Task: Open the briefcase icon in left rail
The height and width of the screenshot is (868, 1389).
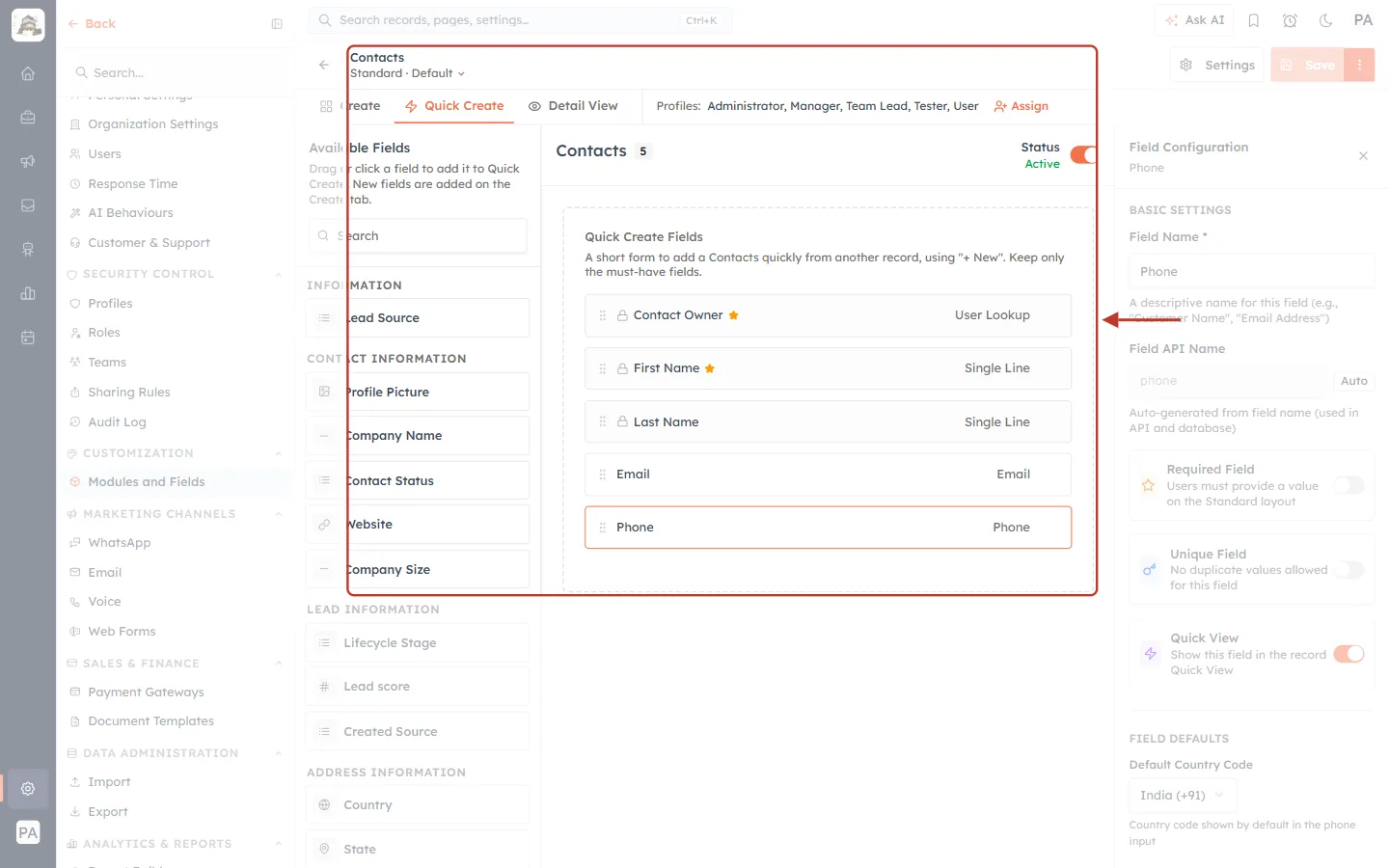Action: click(28, 118)
